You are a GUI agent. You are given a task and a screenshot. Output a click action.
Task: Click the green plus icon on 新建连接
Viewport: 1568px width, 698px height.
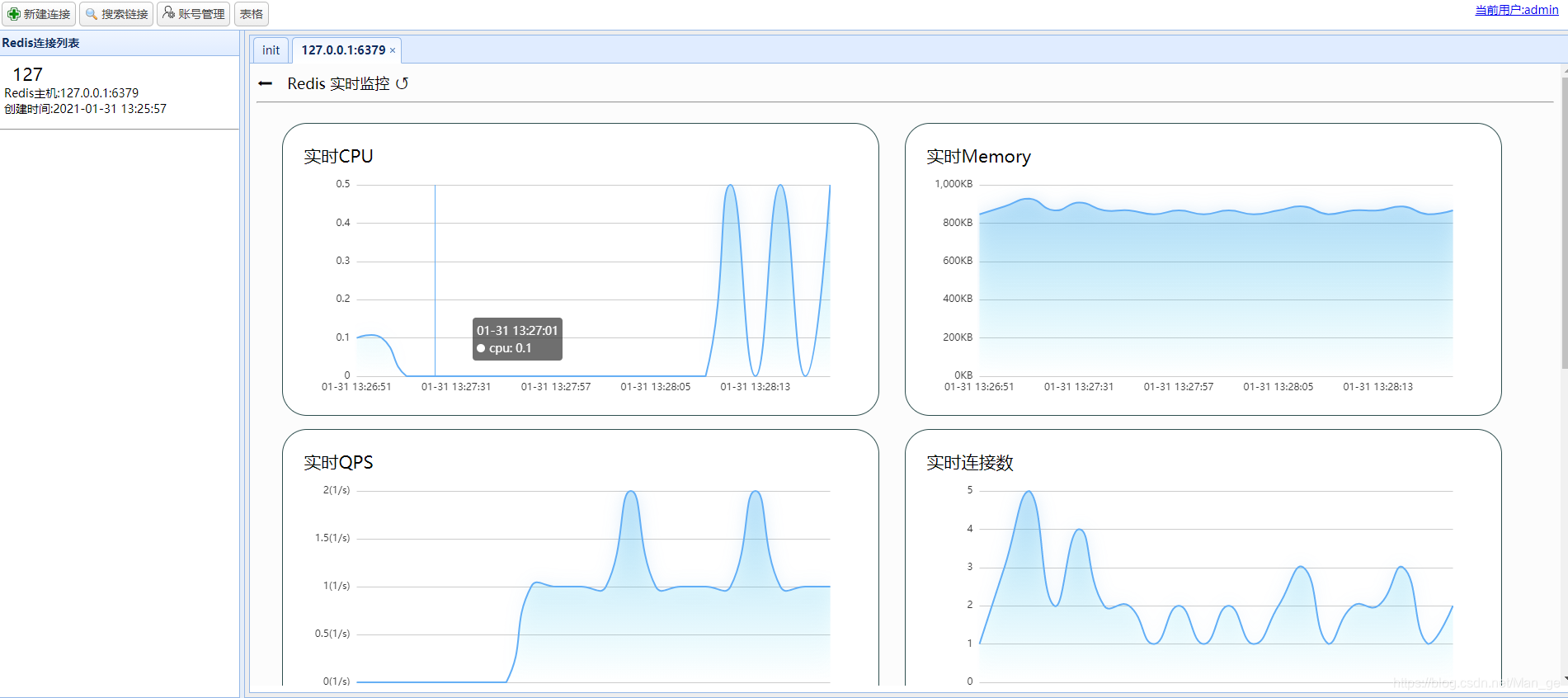[x=14, y=14]
